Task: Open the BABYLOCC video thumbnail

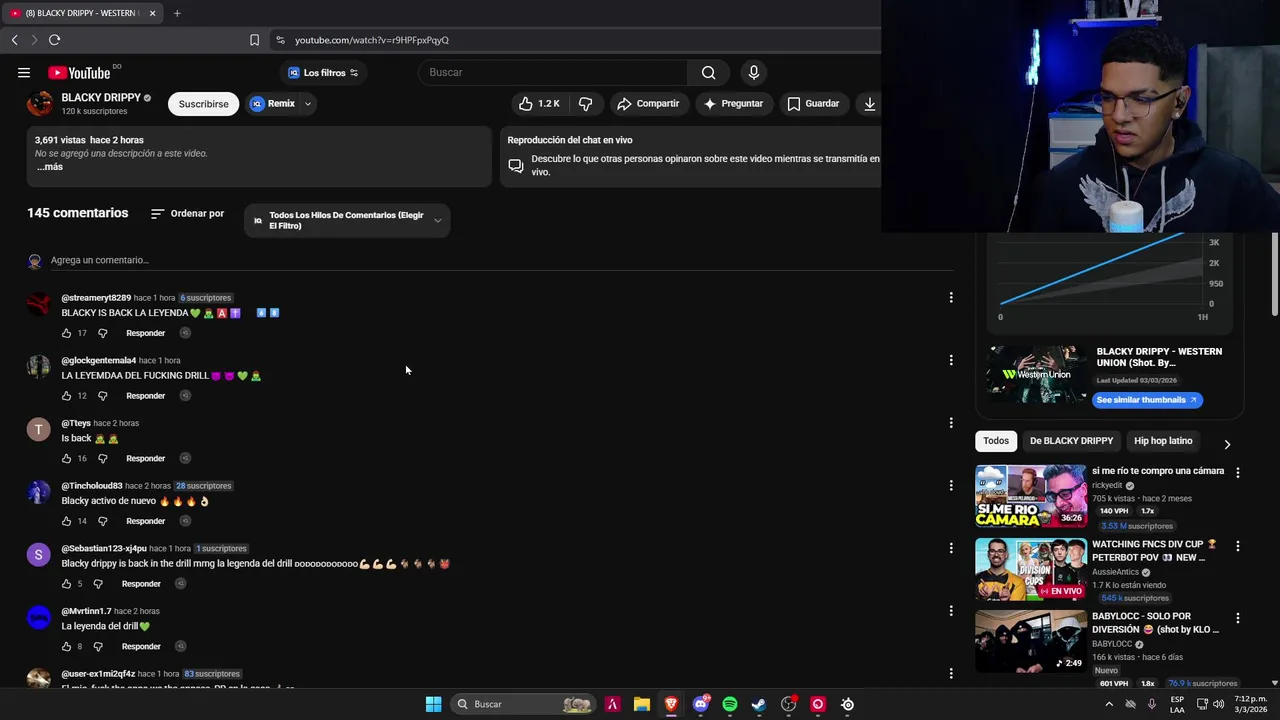Action: pyautogui.click(x=1031, y=642)
